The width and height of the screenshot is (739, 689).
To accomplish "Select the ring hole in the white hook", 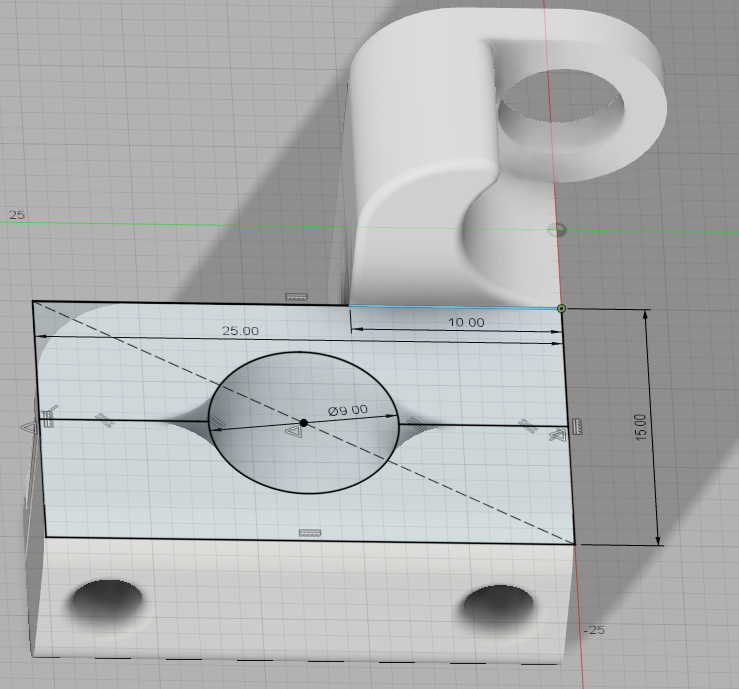I will click(x=562, y=111).
